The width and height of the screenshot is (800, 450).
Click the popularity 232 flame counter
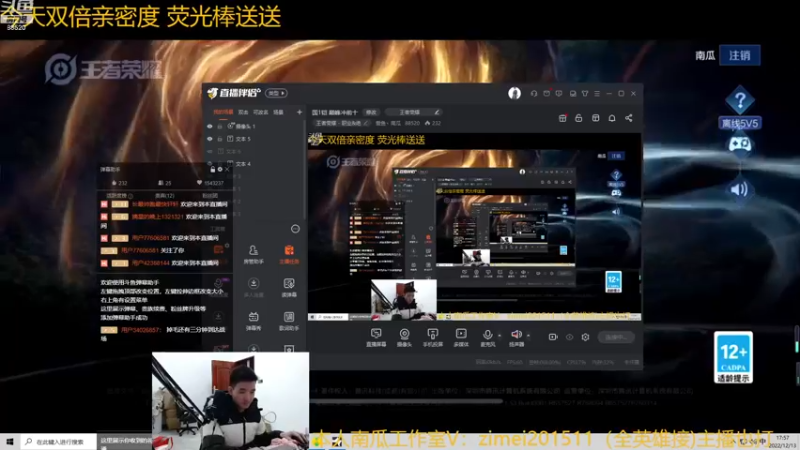[x=433, y=123]
